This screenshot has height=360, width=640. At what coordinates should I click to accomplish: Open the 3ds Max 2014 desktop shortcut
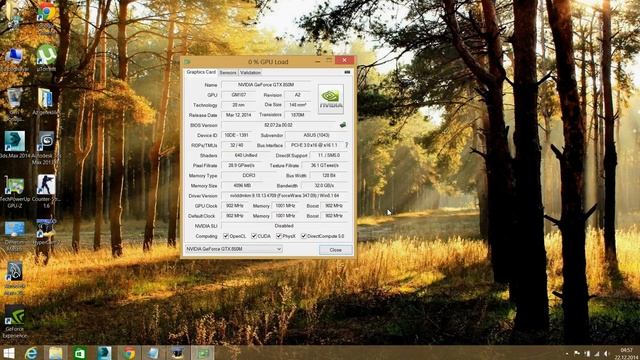pos(15,145)
